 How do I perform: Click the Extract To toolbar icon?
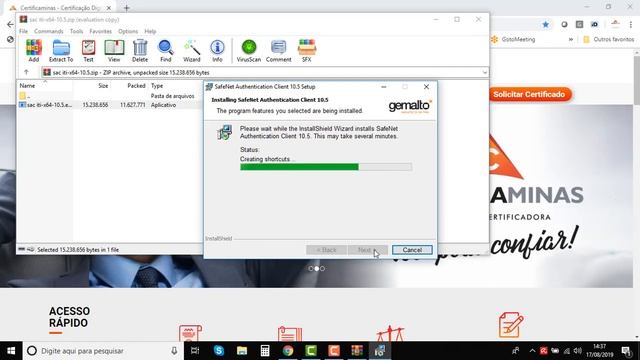tap(61, 51)
